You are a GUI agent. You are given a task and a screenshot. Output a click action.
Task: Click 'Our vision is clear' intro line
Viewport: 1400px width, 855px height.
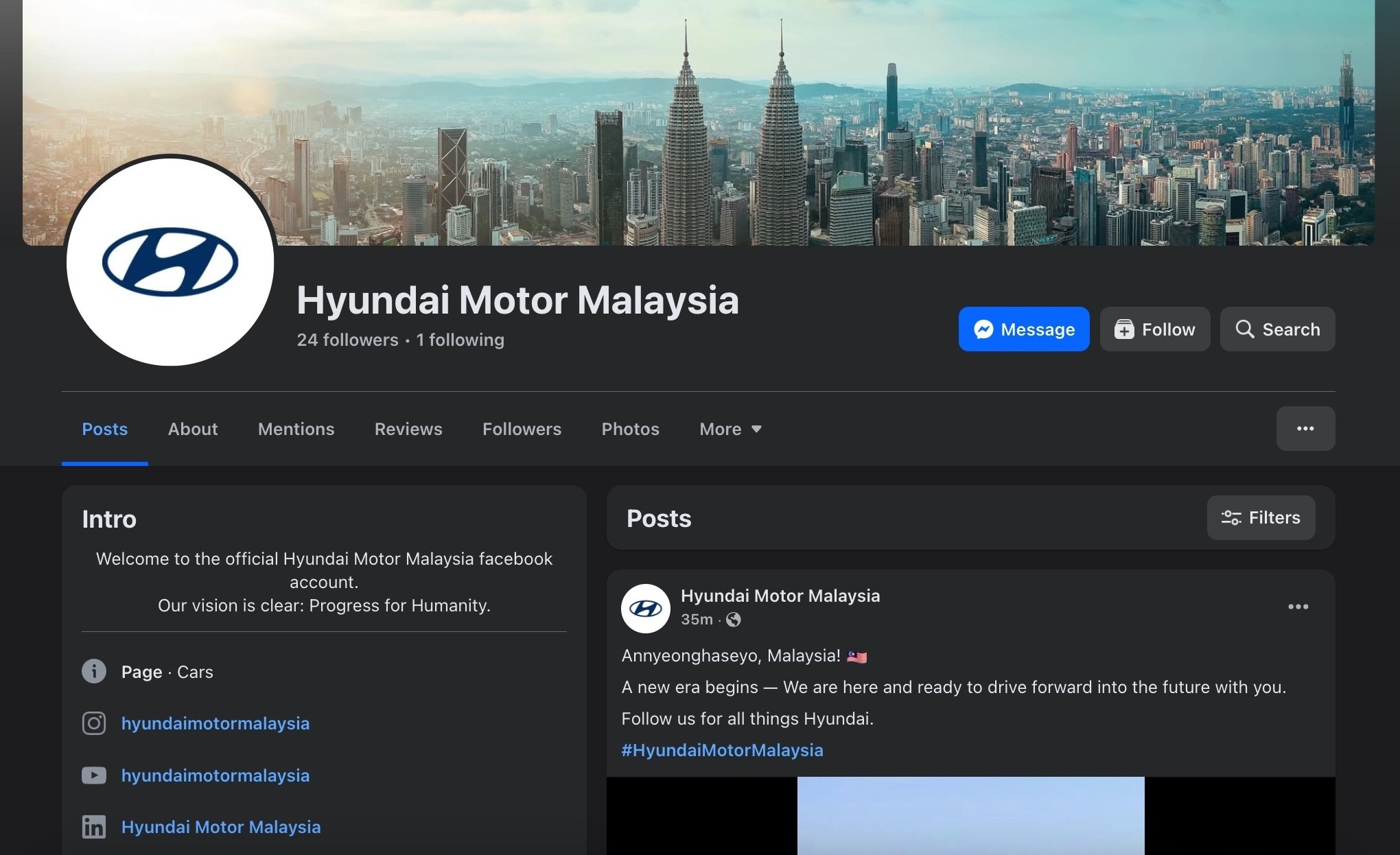(324, 605)
